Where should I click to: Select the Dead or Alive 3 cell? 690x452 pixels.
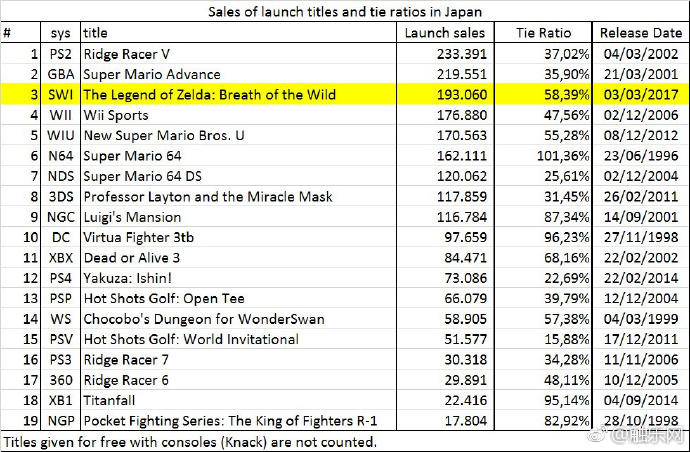tap(239, 257)
